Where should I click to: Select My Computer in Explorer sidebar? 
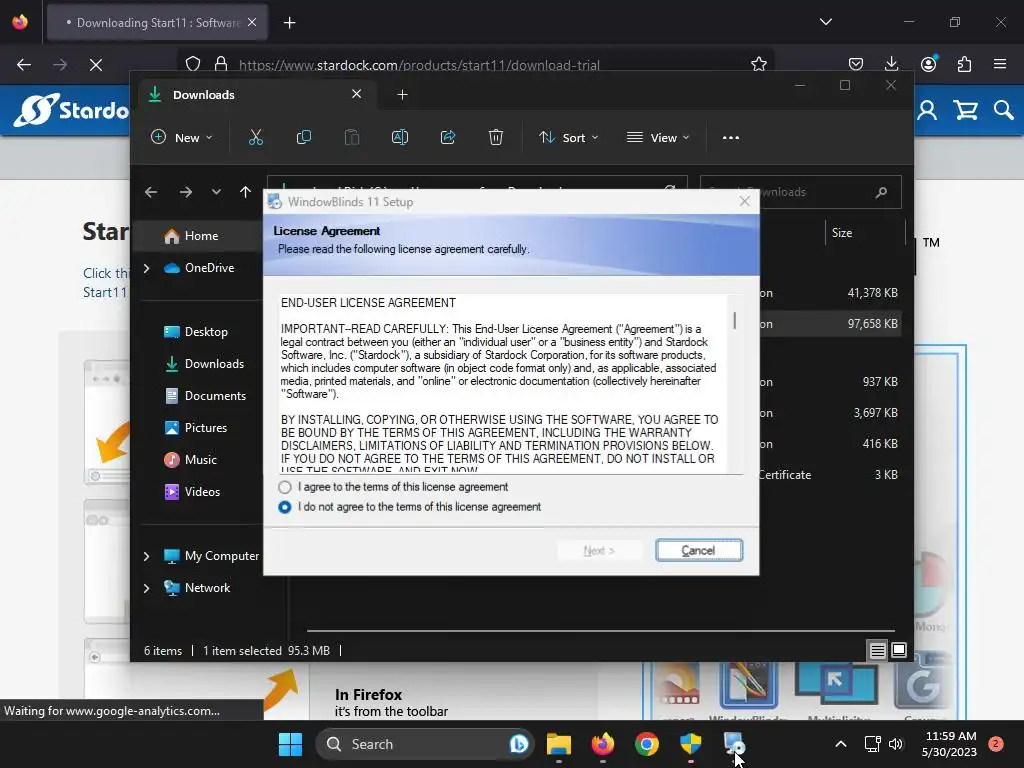coord(211,556)
